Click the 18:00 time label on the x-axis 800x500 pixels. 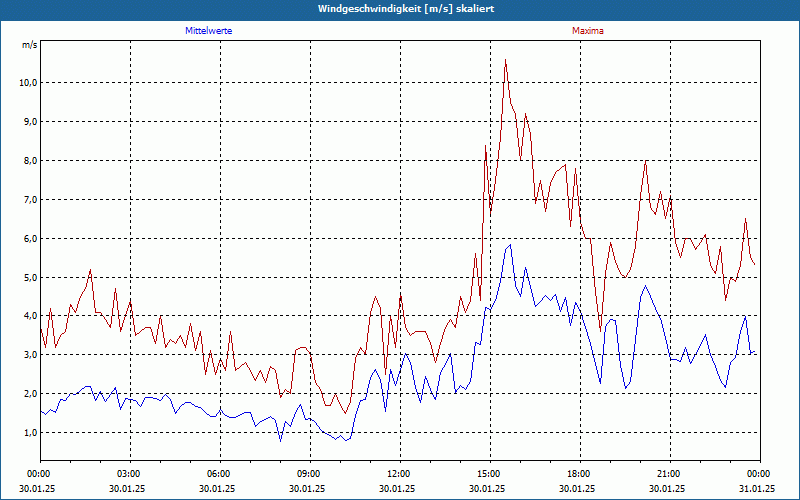580,474
